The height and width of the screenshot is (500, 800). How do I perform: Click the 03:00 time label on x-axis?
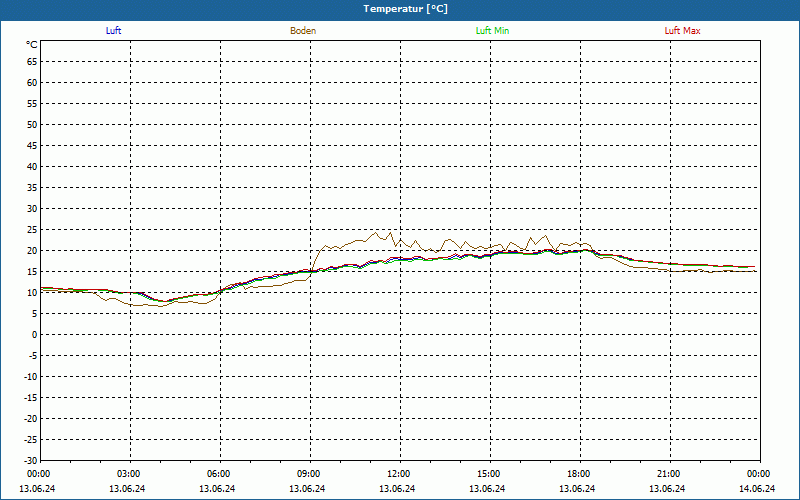click(129, 474)
